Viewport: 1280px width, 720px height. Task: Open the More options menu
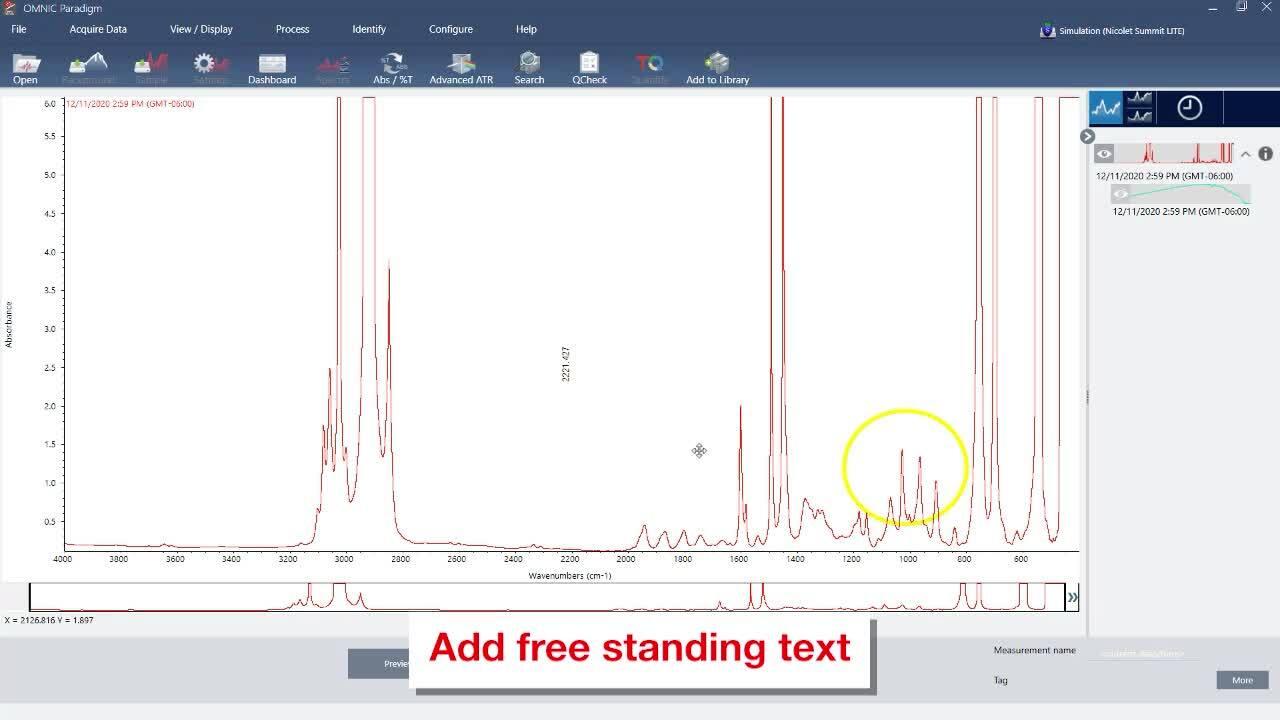click(1241, 680)
